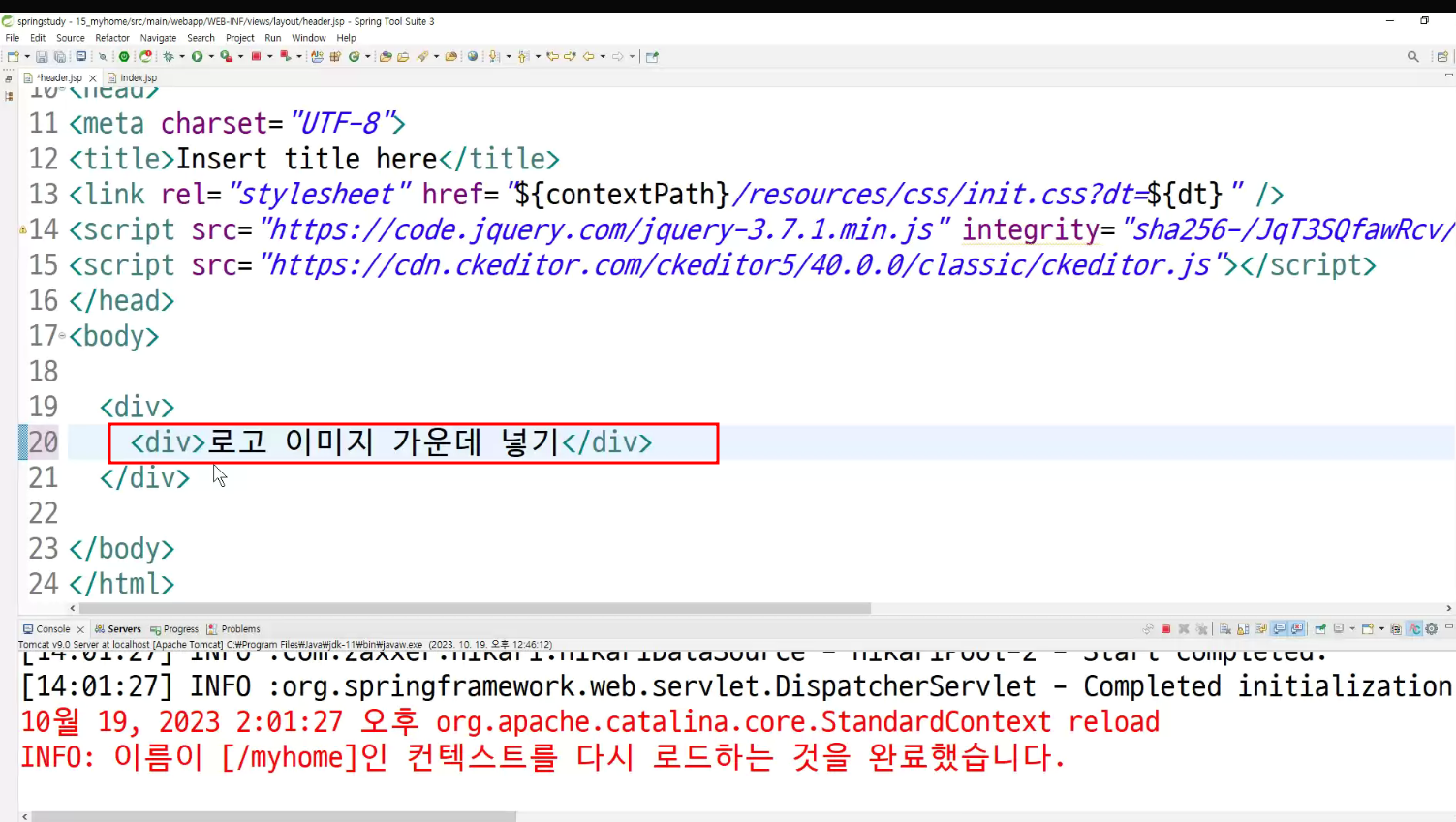Click the red Stop toolbar icon
This screenshot has width=1456, height=822.
tap(256, 57)
